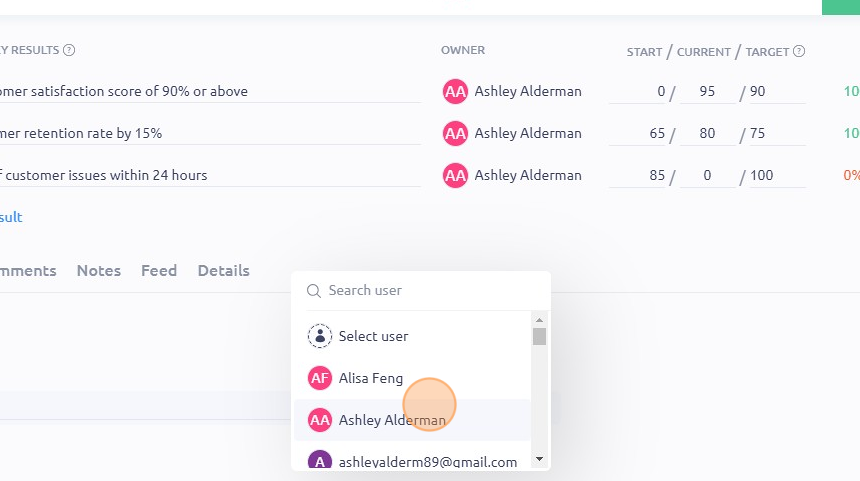Click current value 95 on satisfaction row
Screen dimensions: 860x481
[707, 91]
